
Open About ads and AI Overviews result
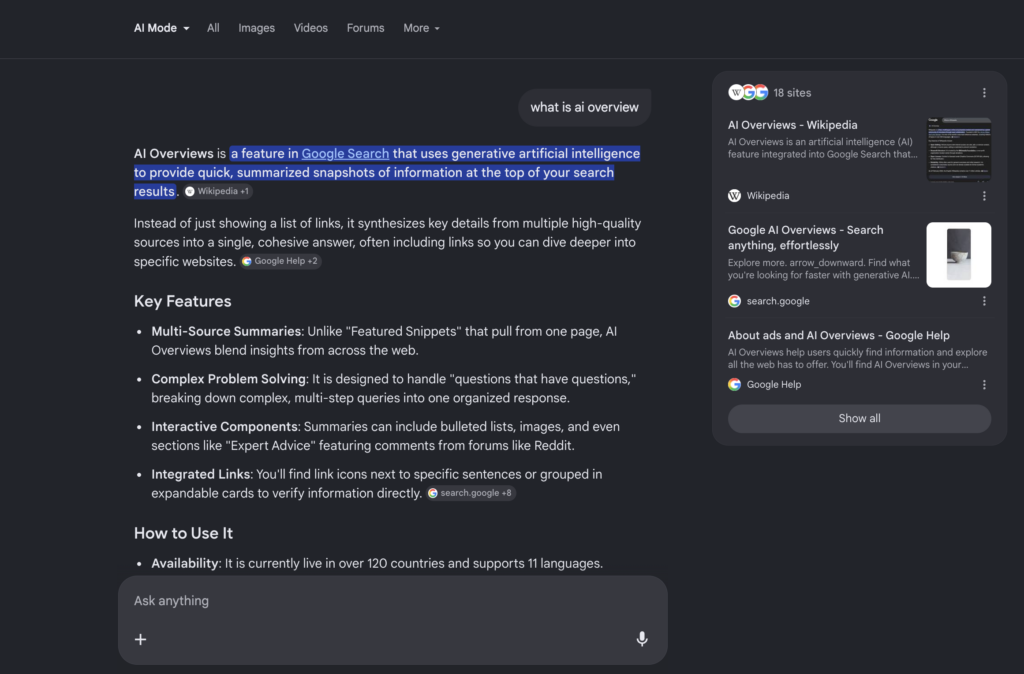click(x=839, y=336)
